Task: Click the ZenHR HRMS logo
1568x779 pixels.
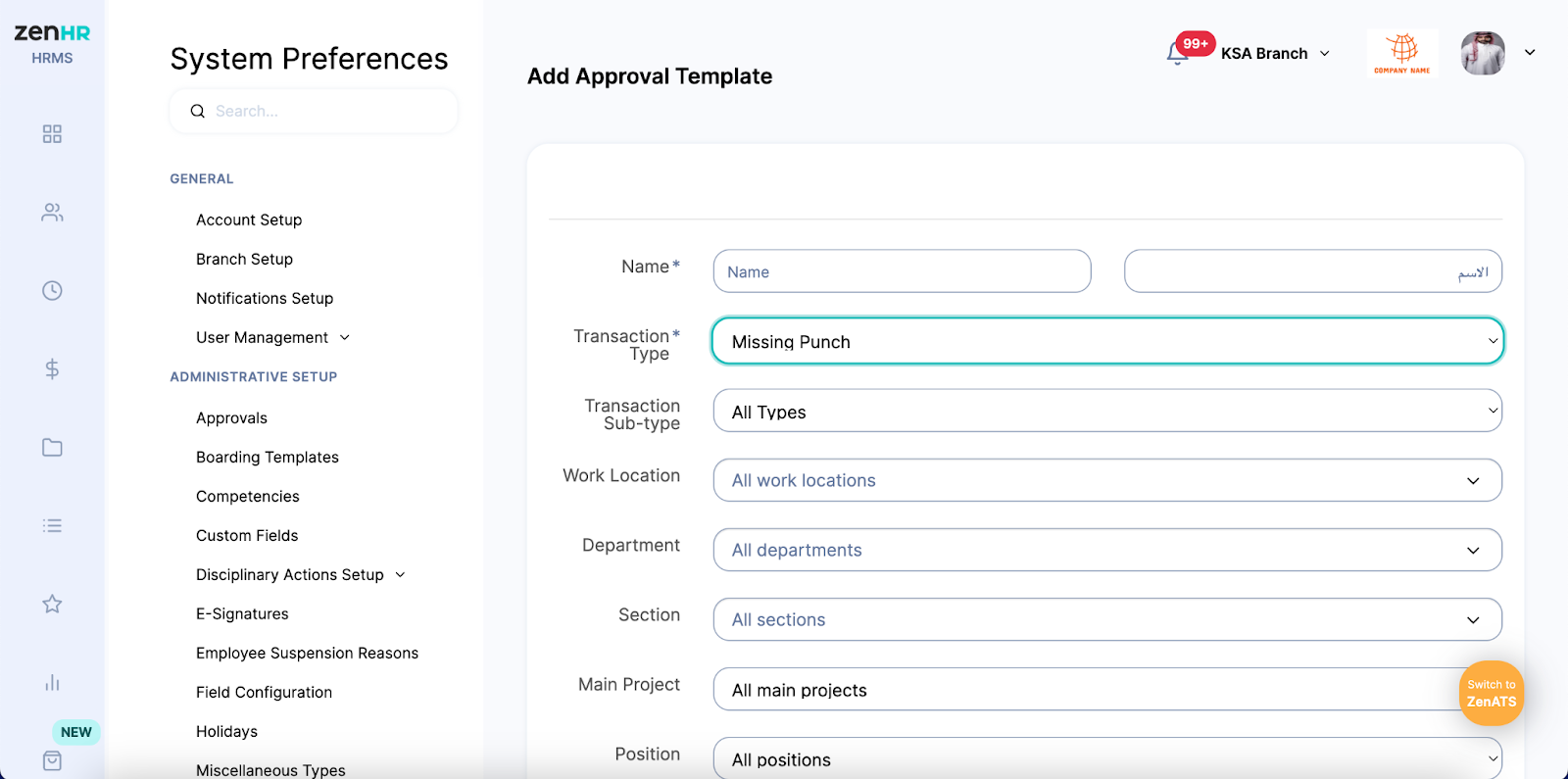Action: click(x=52, y=43)
